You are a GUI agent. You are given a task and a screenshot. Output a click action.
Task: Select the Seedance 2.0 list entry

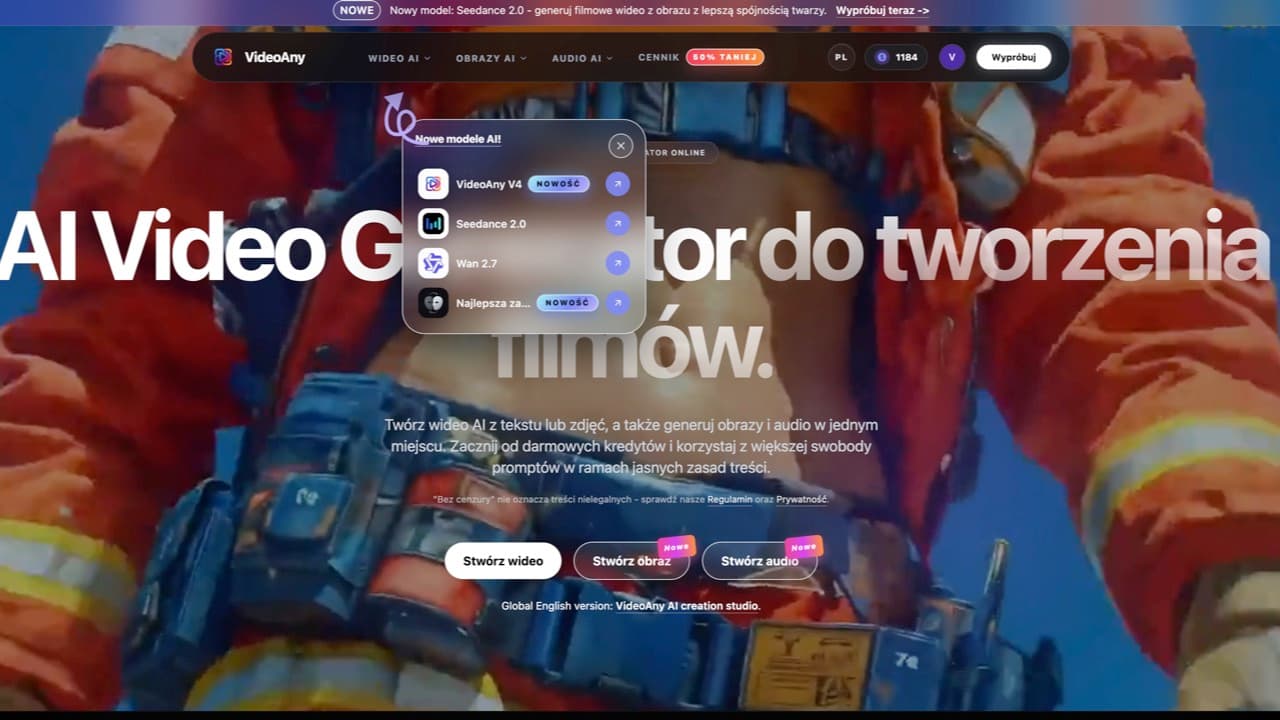(524, 224)
